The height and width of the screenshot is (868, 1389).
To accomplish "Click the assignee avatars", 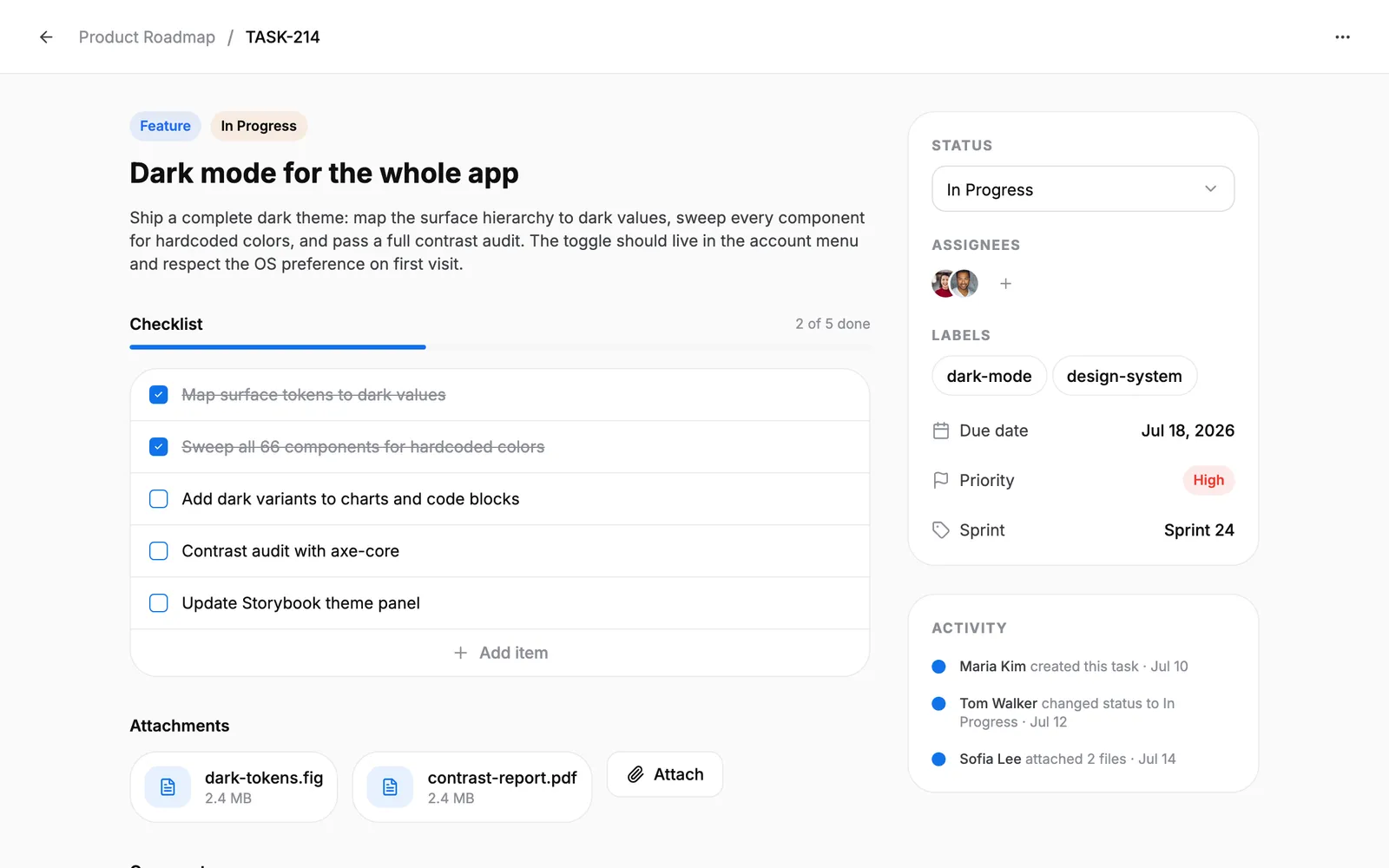I will [955, 283].
